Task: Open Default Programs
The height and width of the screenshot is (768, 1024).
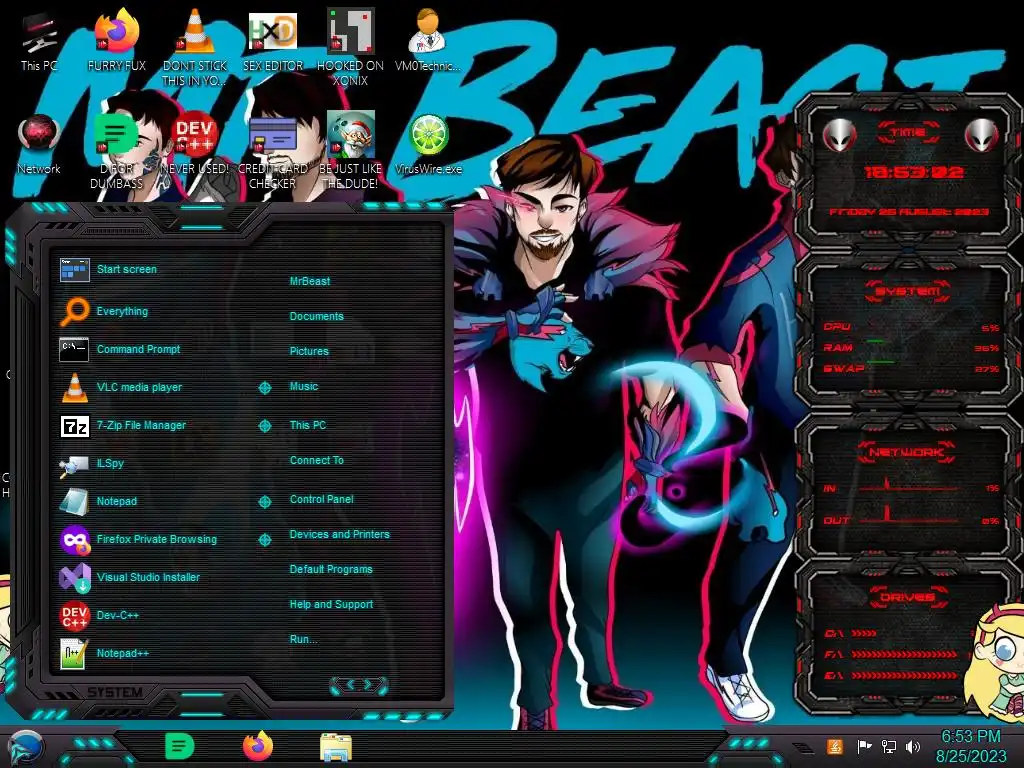Action: coord(330,569)
